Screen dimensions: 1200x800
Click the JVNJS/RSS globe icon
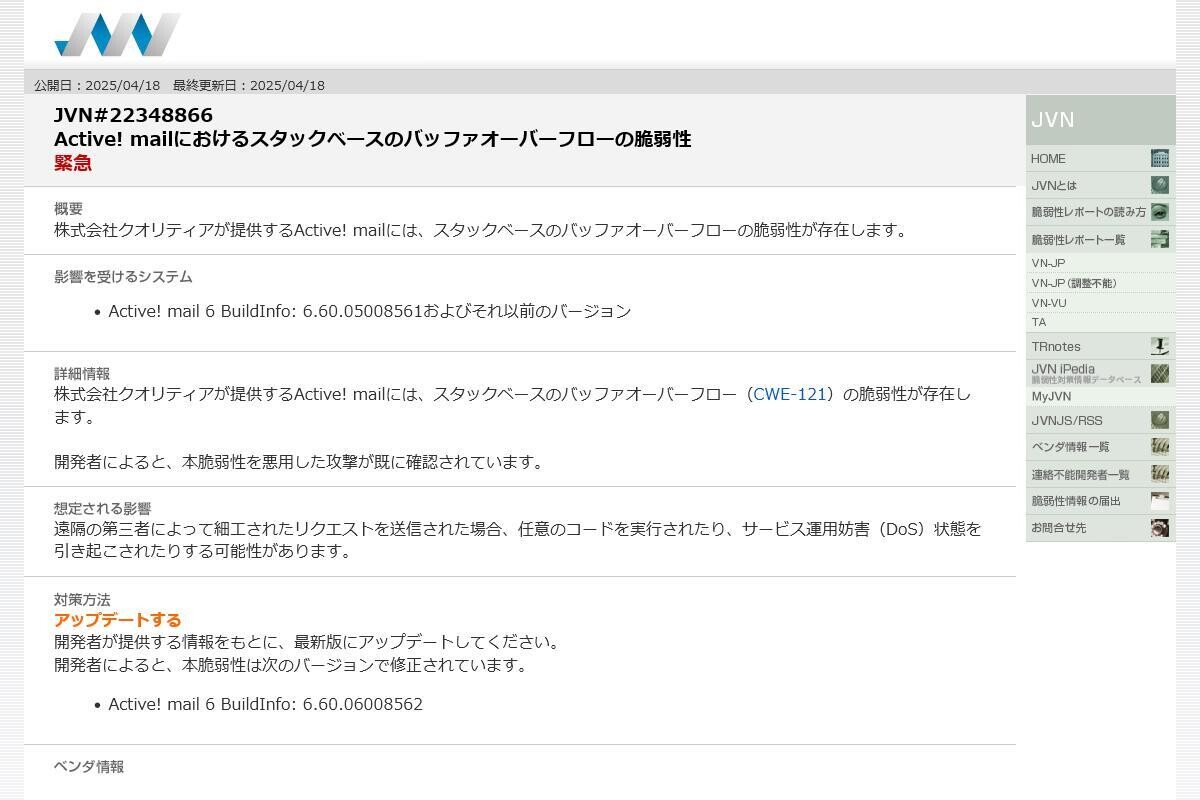1159,420
